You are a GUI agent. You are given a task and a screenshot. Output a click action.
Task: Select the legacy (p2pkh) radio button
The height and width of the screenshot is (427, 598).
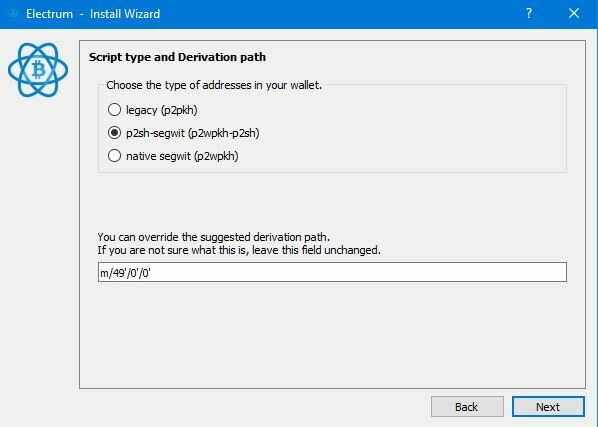coord(114,110)
